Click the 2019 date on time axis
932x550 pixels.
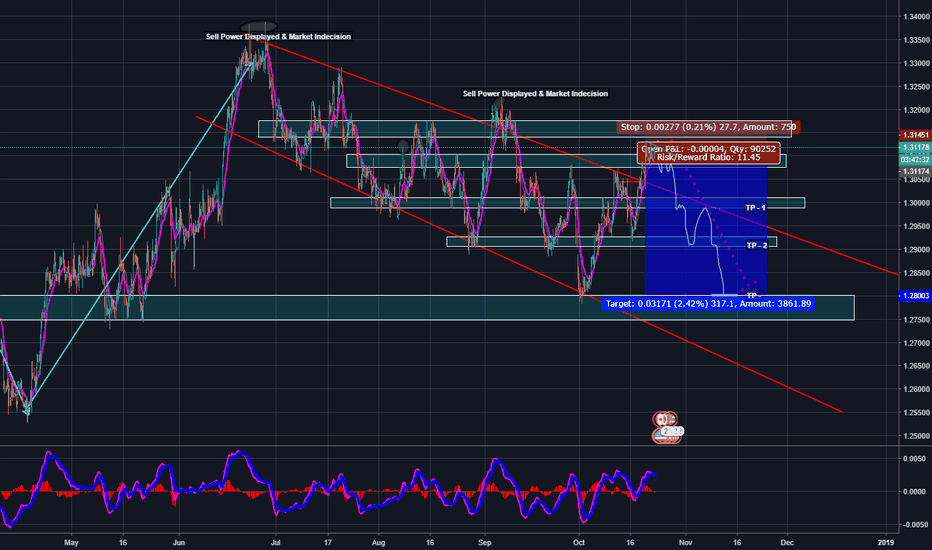tap(886, 542)
